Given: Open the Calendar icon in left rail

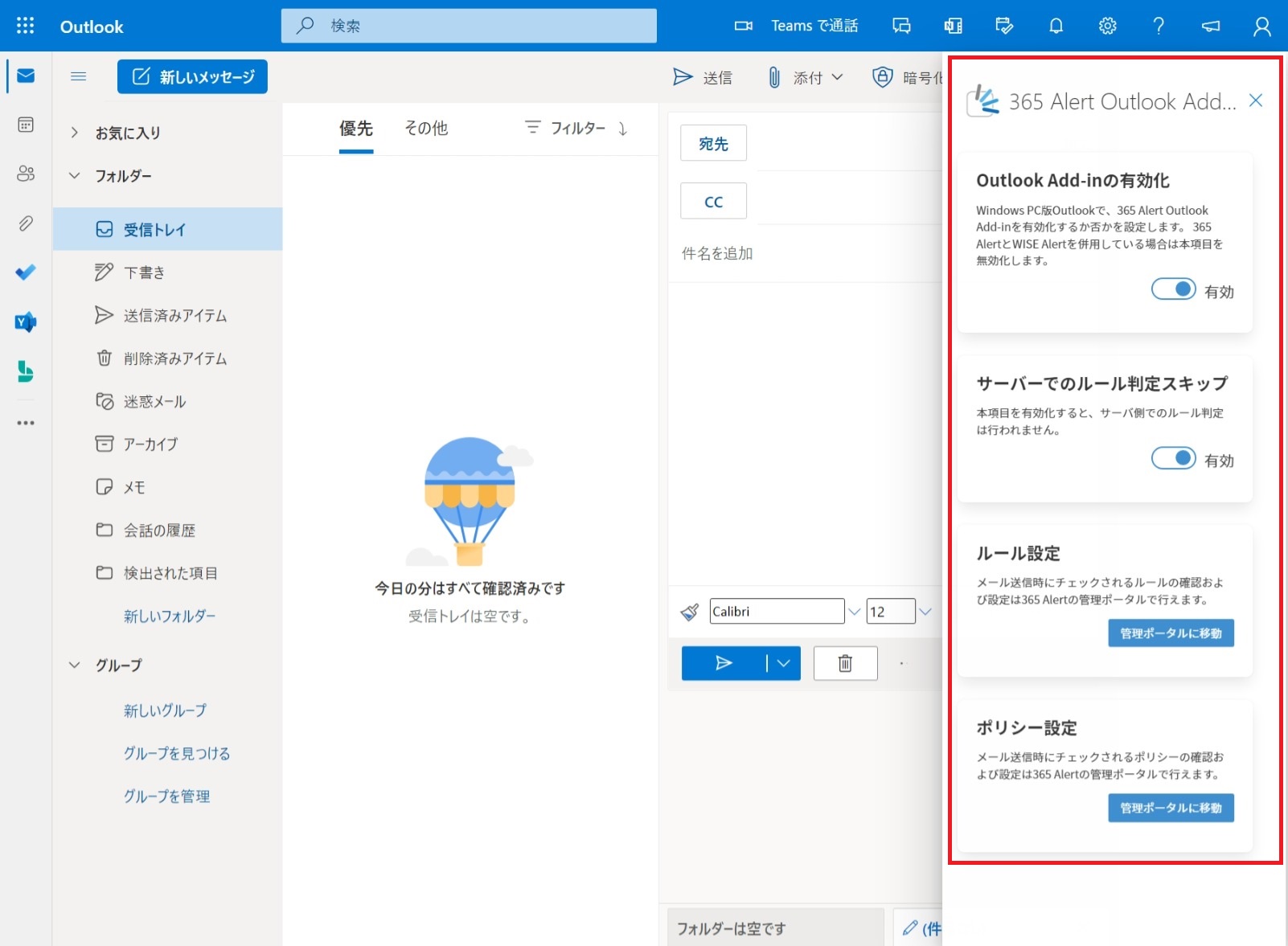Looking at the screenshot, I should 26,125.
